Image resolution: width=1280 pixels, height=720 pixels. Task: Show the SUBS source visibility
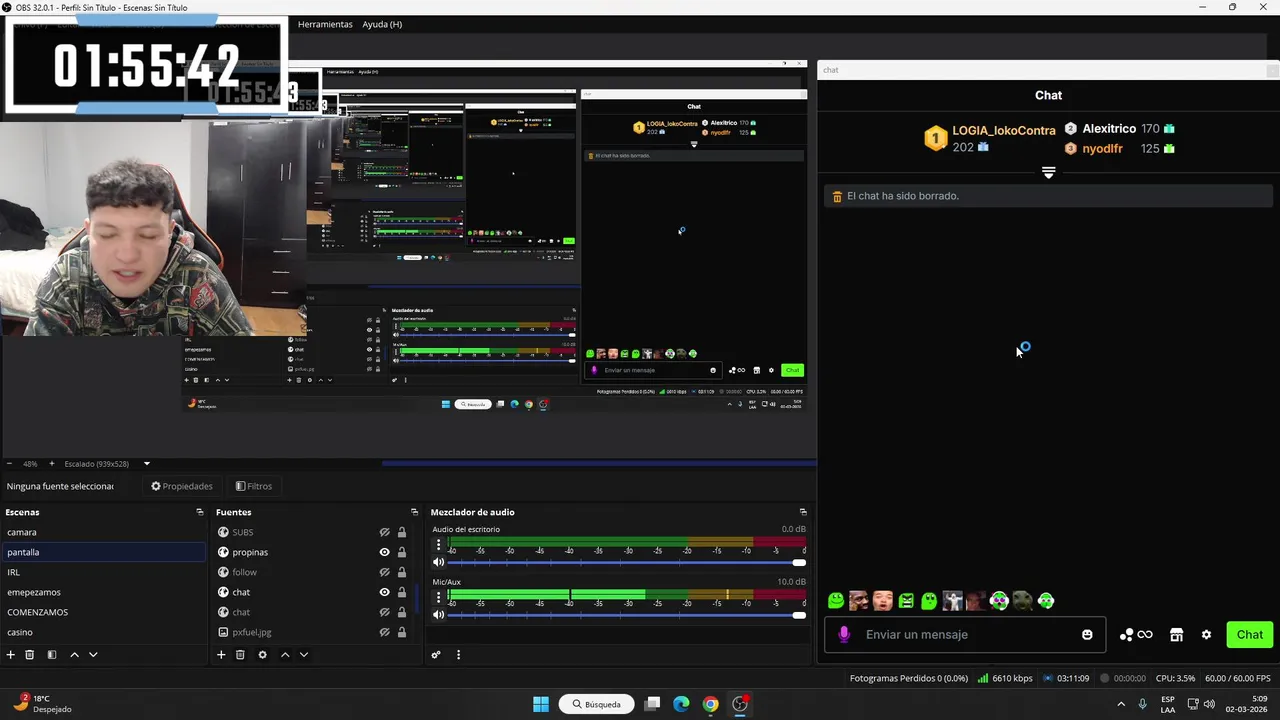384,532
